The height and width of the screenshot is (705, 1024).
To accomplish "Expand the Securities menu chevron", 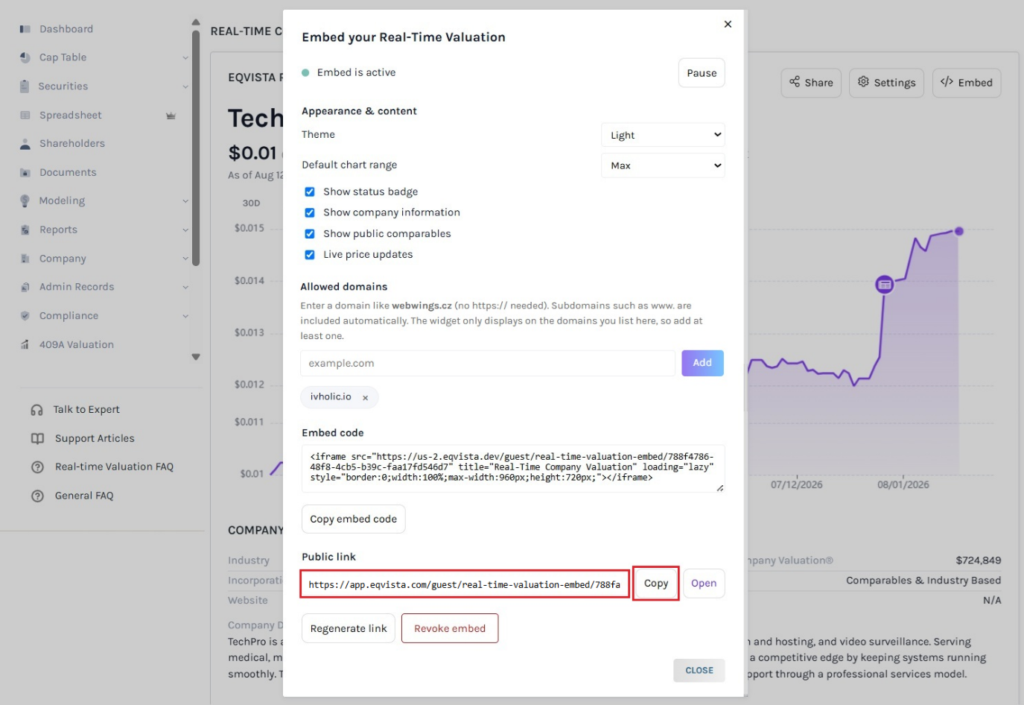I will (185, 86).
